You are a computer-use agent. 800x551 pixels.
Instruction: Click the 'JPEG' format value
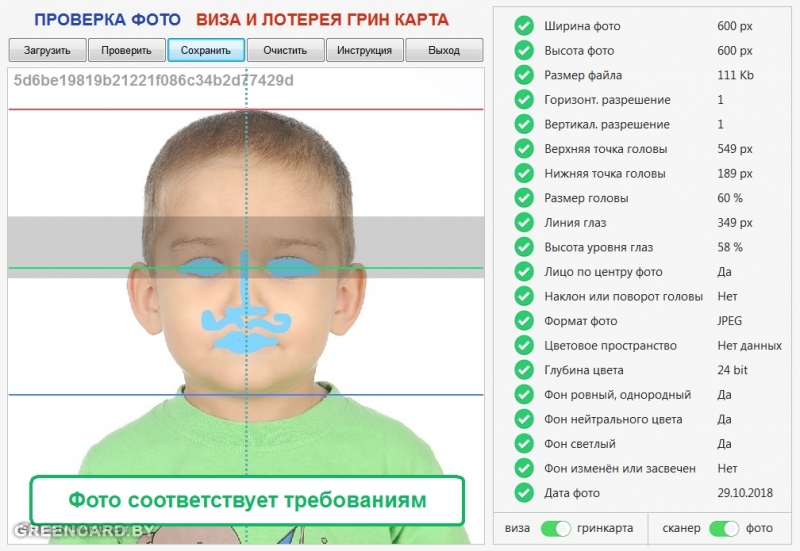pyautogui.click(x=730, y=320)
